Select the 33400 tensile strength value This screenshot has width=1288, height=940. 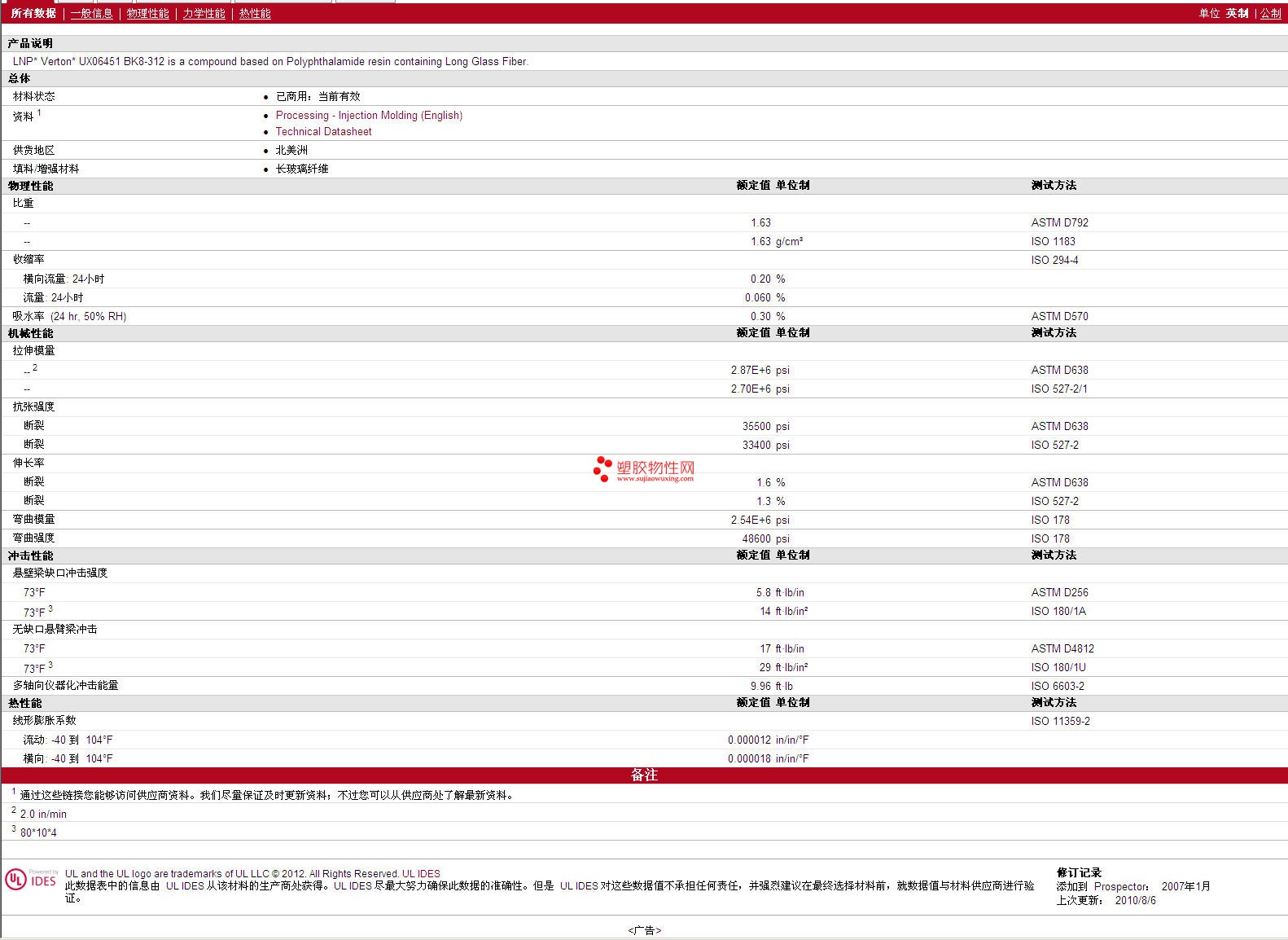[756, 445]
